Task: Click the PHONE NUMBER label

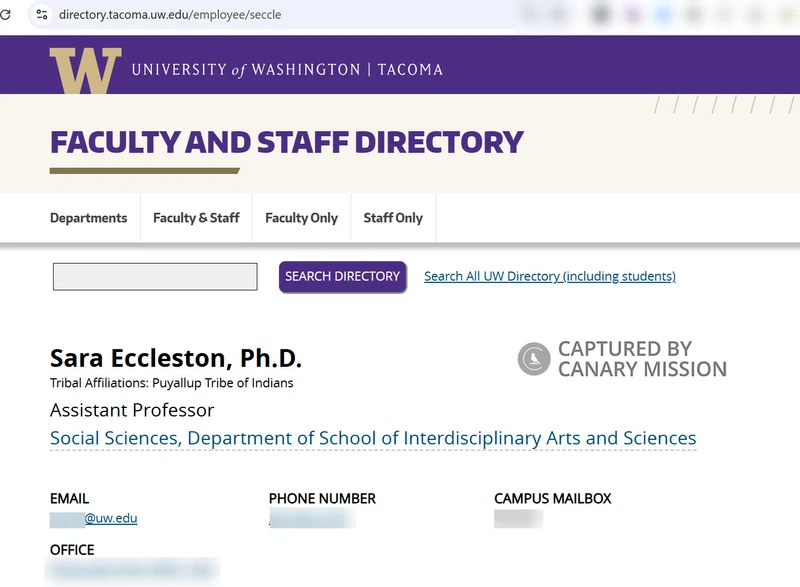Action: coord(322,498)
